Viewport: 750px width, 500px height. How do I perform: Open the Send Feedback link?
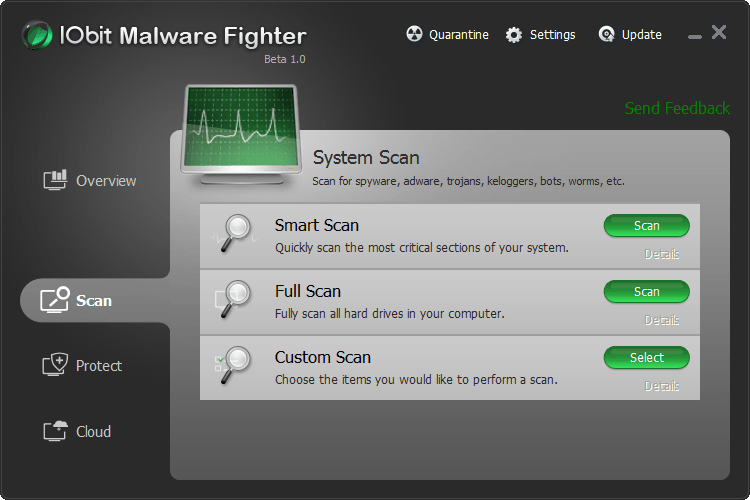[x=677, y=108]
